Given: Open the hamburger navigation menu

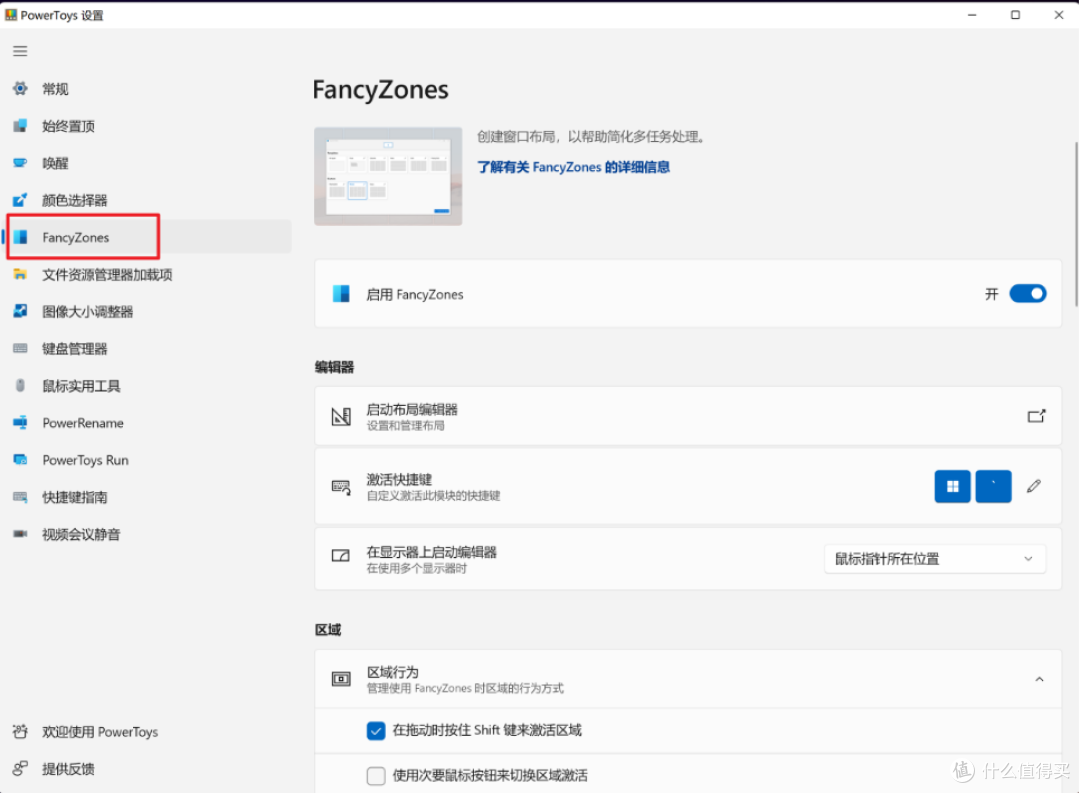Looking at the screenshot, I should click(x=19, y=51).
